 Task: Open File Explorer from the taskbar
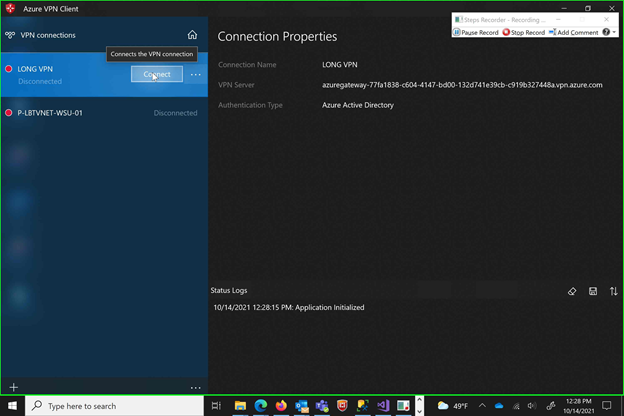click(x=240, y=406)
